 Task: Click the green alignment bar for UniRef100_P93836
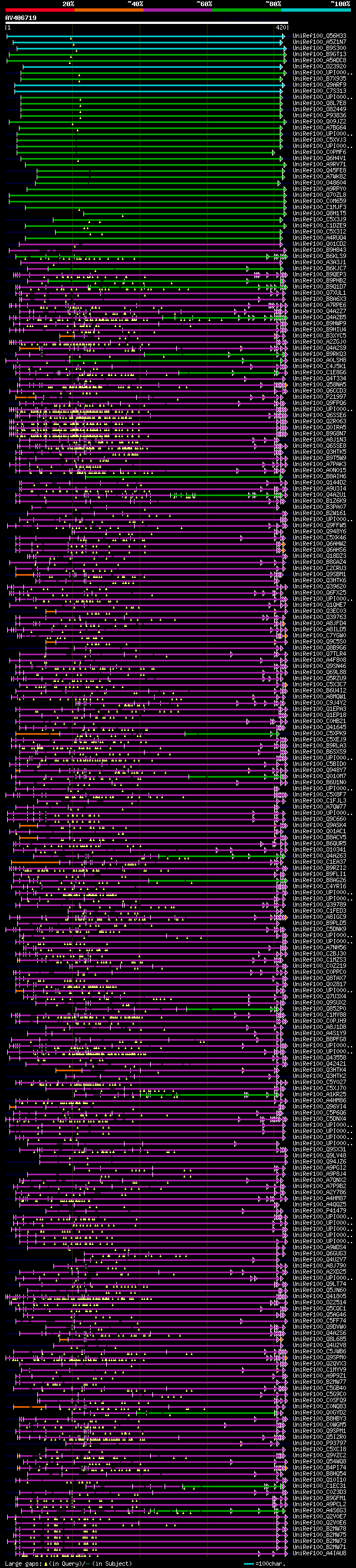pyautogui.click(x=152, y=116)
